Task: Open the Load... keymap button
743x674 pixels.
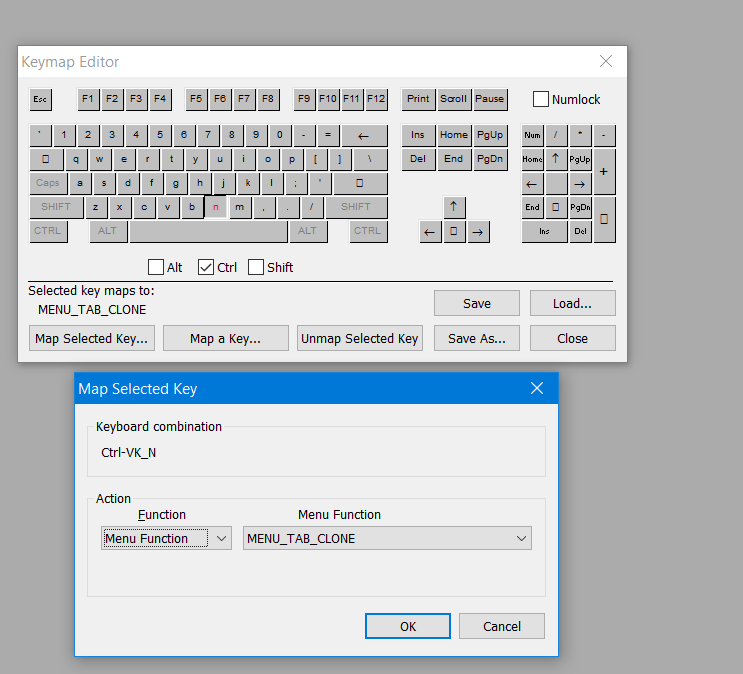Action: point(572,303)
